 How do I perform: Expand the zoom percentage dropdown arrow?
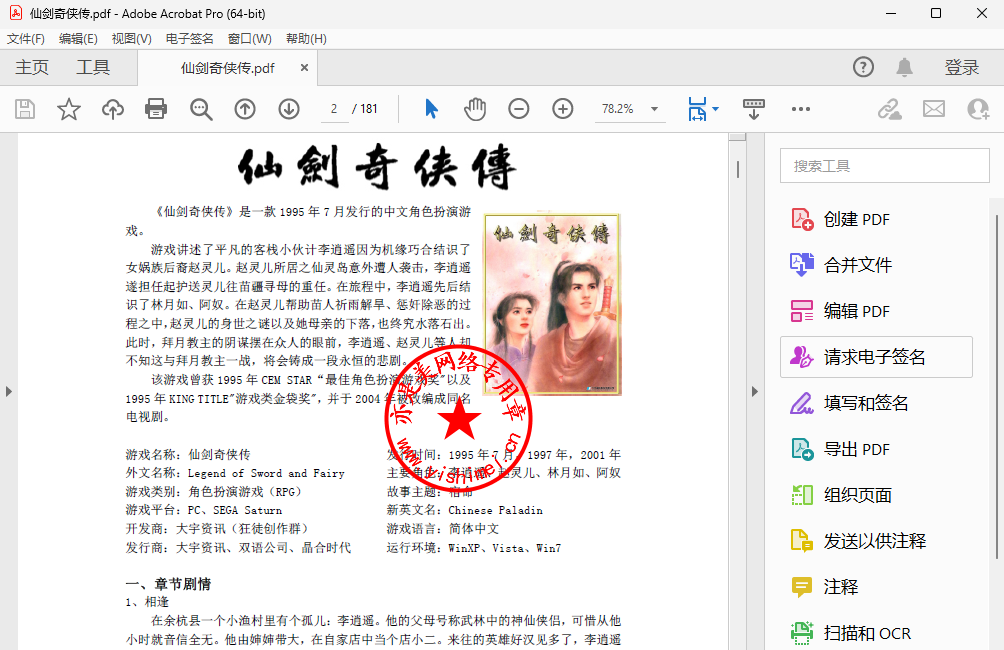click(x=654, y=109)
